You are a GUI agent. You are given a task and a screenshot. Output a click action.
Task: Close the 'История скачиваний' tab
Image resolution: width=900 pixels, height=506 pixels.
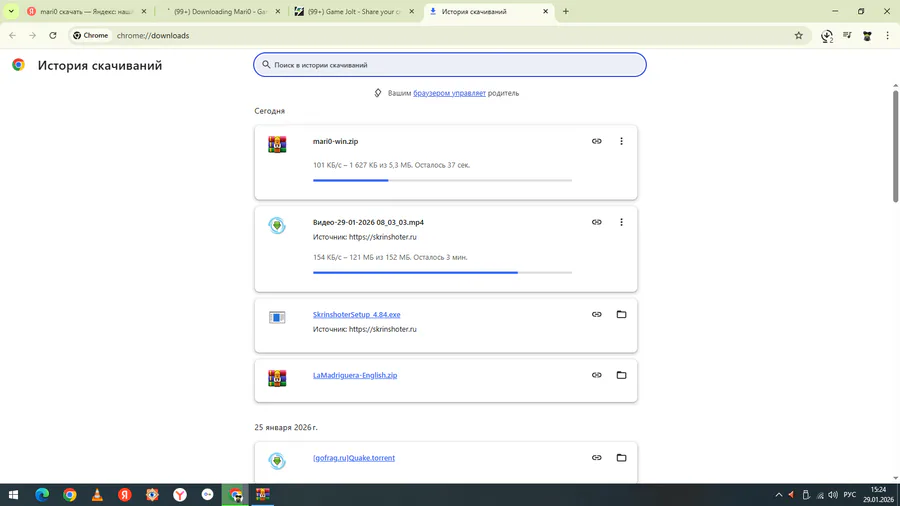(x=545, y=11)
